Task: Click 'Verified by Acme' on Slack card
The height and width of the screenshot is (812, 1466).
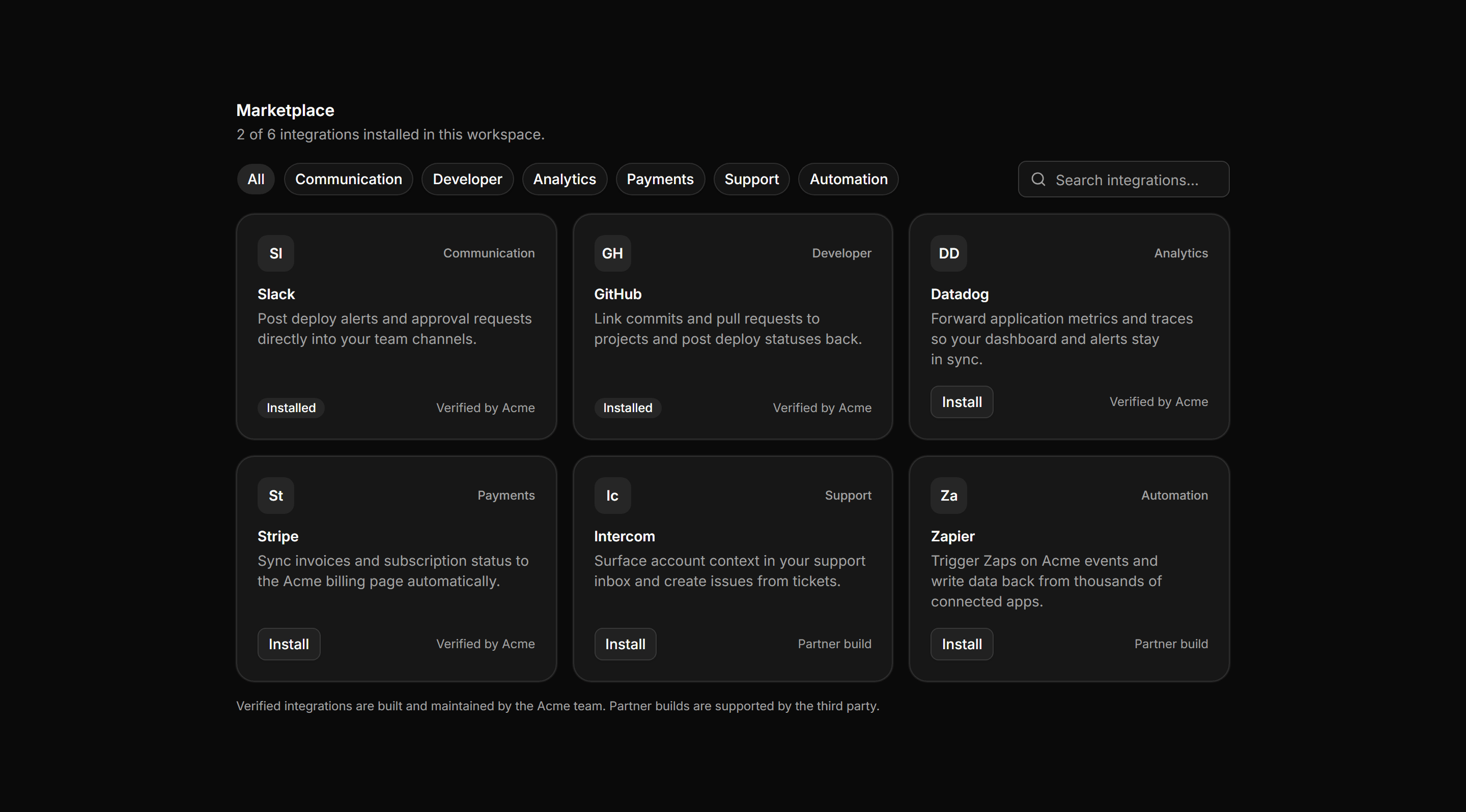Action: tap(486, 408)
